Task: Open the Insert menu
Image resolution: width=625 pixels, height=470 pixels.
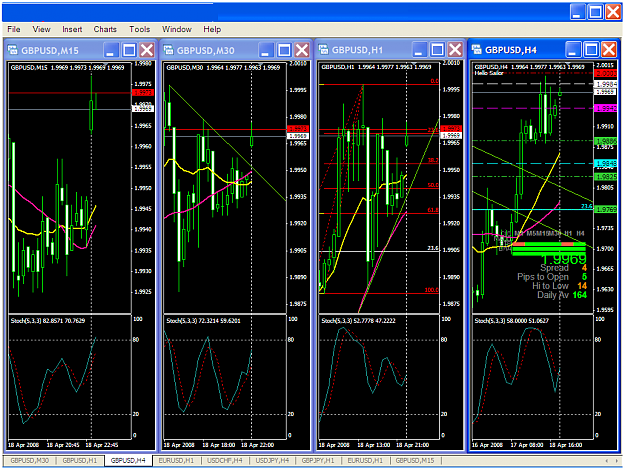Action: 72,29
